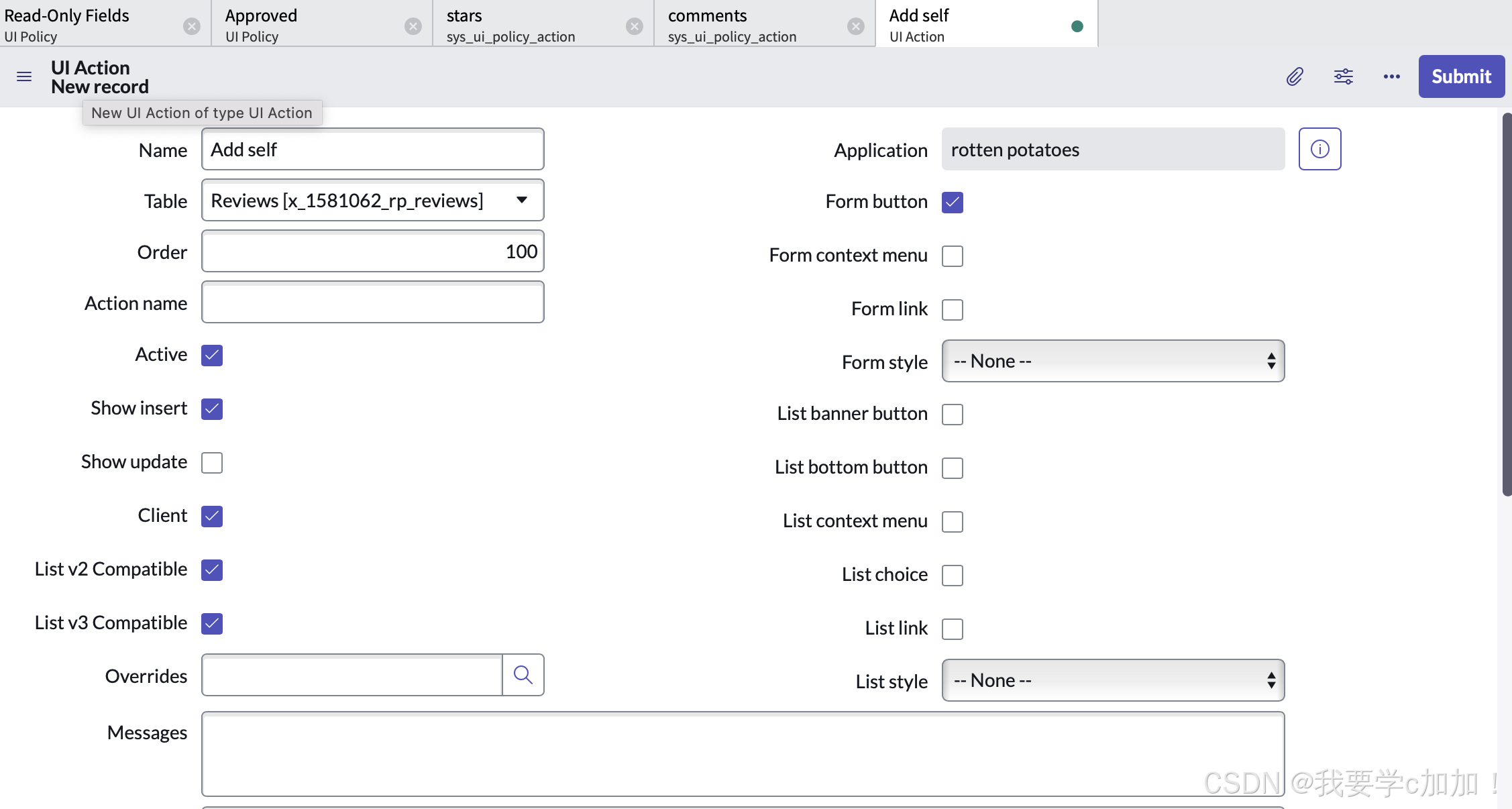Close the stars policy action tab
The image size is (1512, 809).
tap(634, 26)
